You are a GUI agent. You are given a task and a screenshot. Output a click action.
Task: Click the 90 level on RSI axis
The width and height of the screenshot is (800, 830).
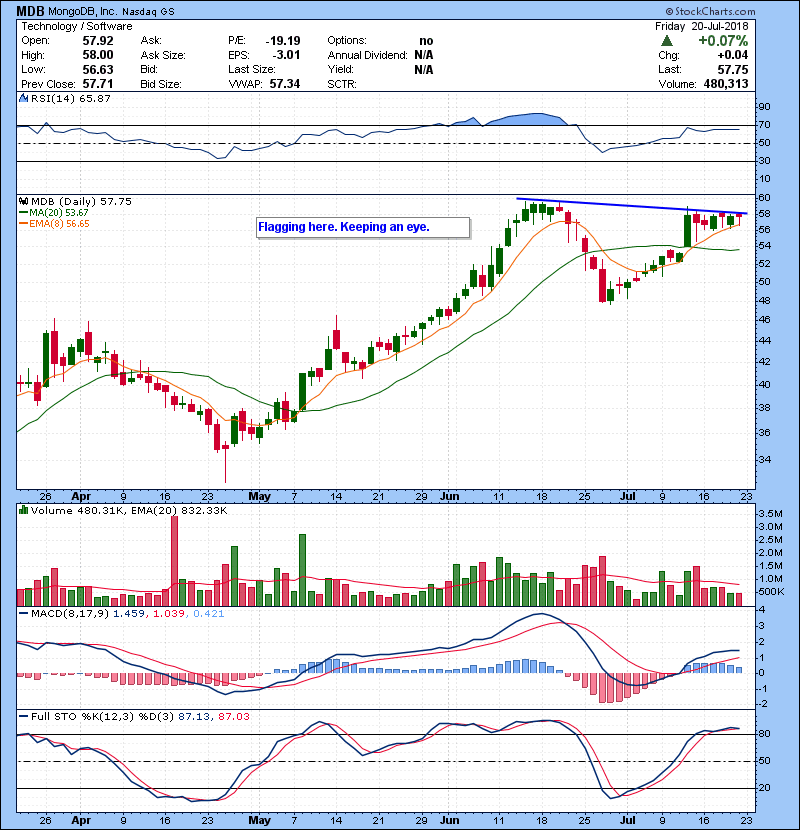764,107
